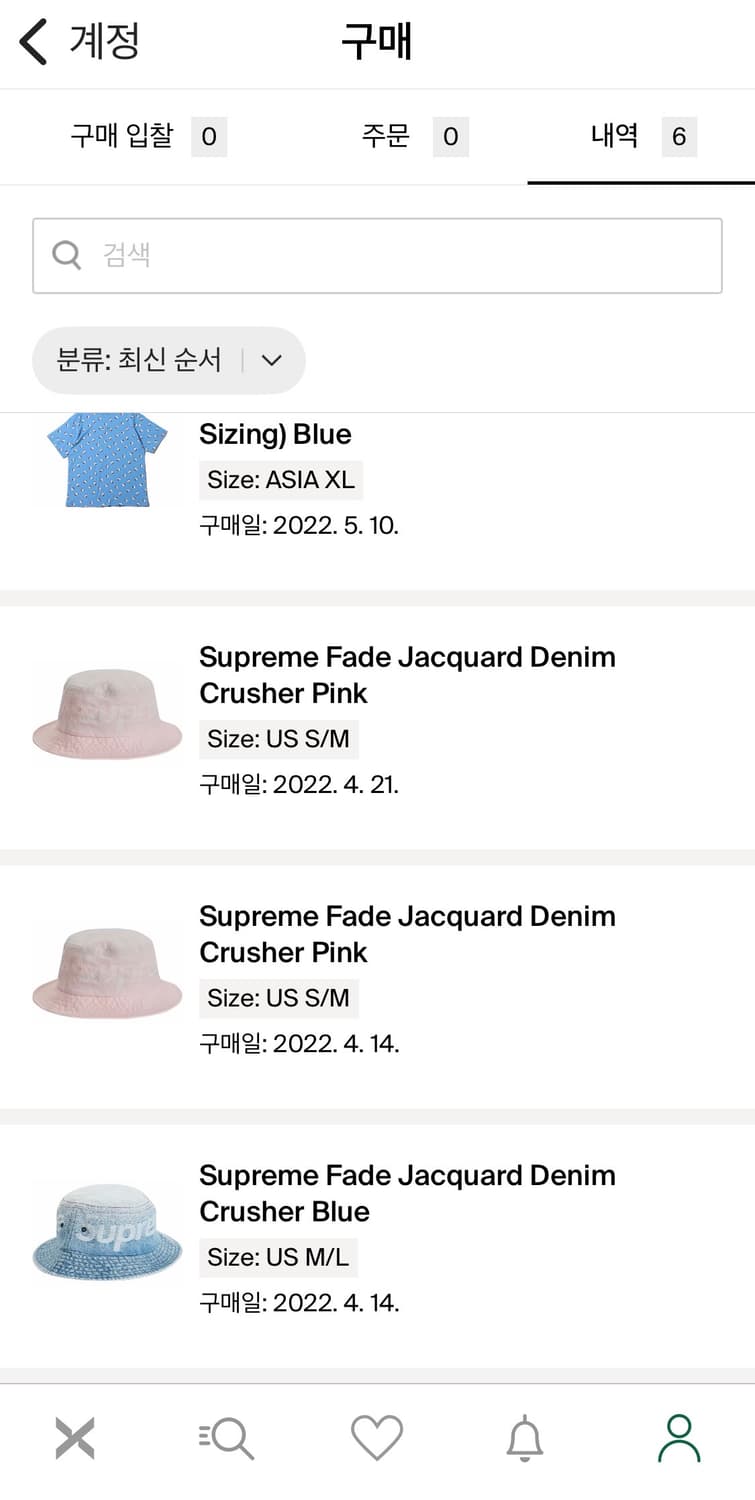This screenshot has width=755, height=1500.
Task: Open the Pink Crusher order purchased 2022. 4. 14.
Action: tap(407, 934)
